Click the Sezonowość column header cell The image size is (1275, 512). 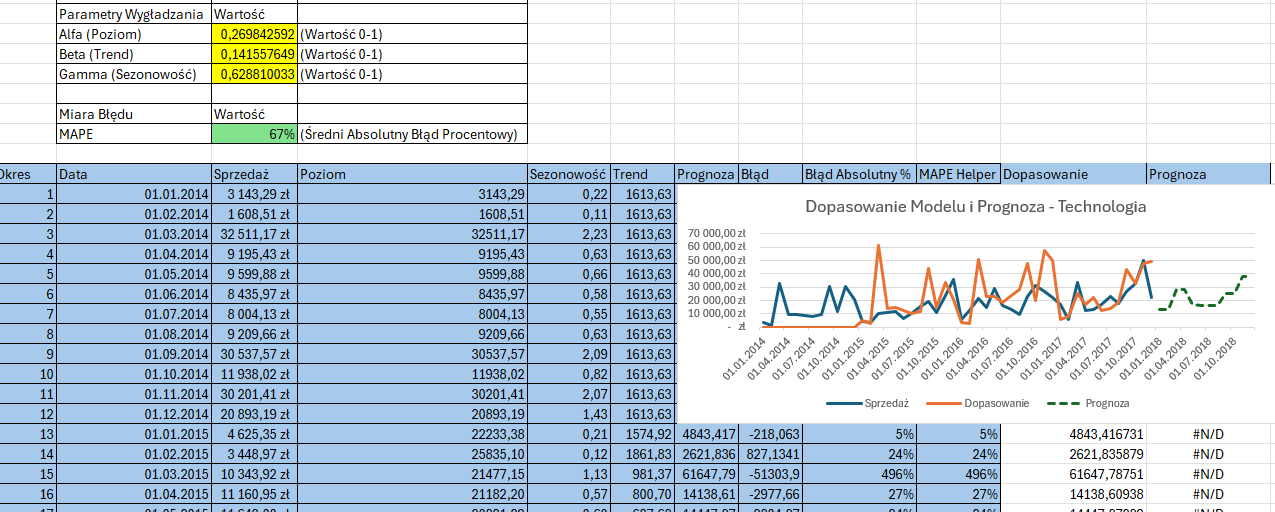point(569,174)
